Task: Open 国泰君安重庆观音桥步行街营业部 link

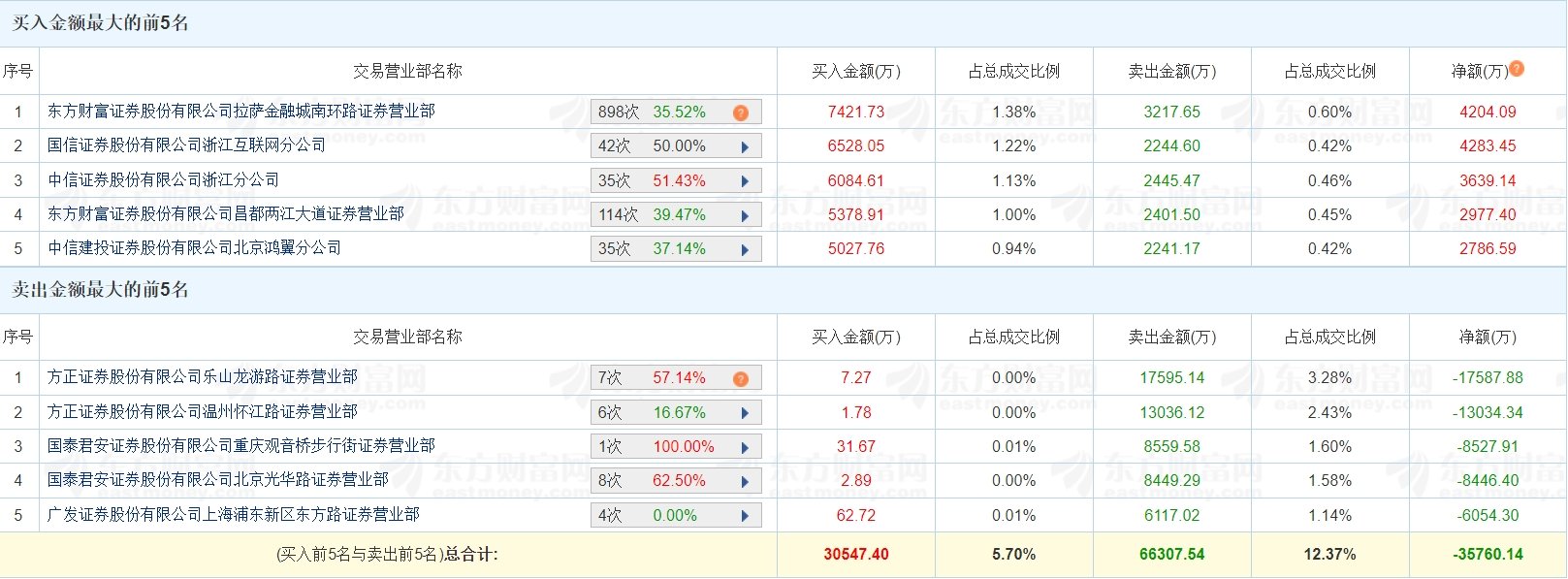Action: (x=241, y=446)
